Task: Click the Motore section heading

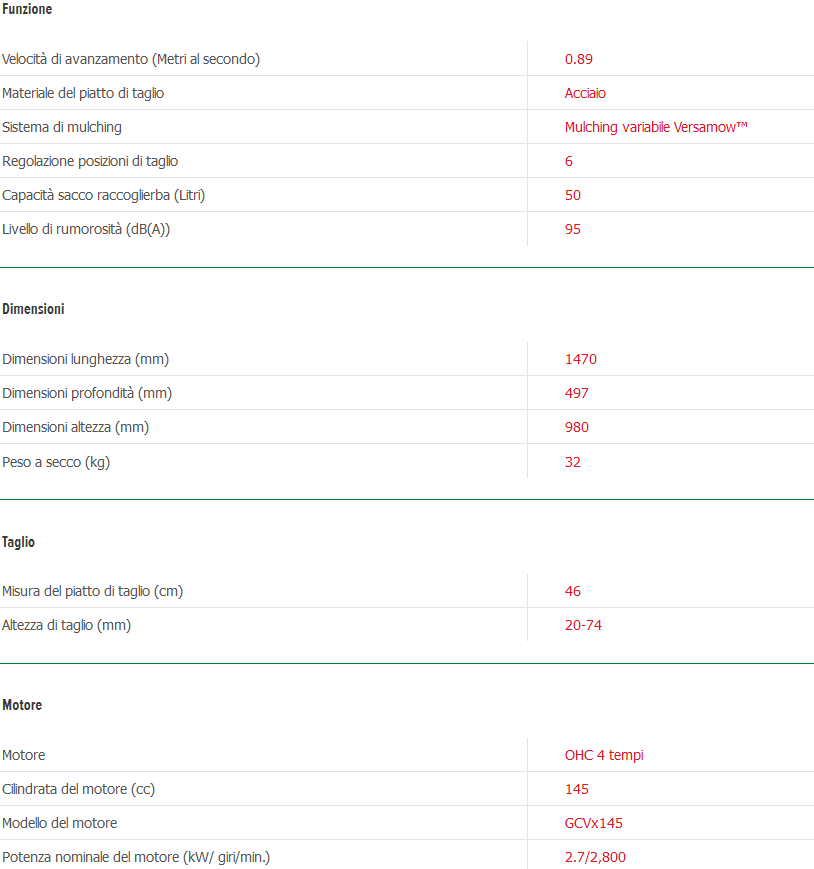Action: [x=22, y=705]
